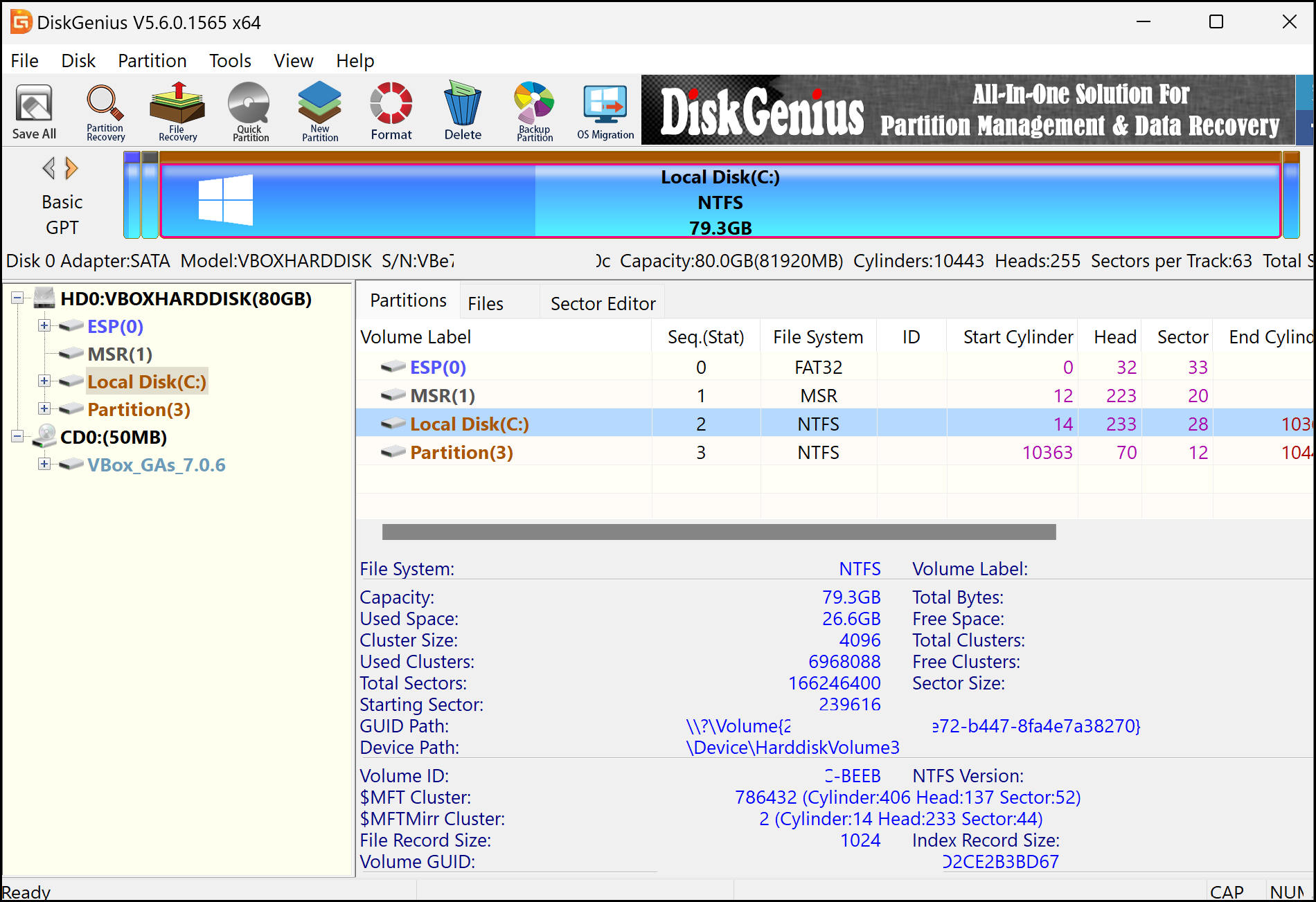Select MSR(1) row in partition table
This screenshot has height=902, width=1316.
point(835,395)
